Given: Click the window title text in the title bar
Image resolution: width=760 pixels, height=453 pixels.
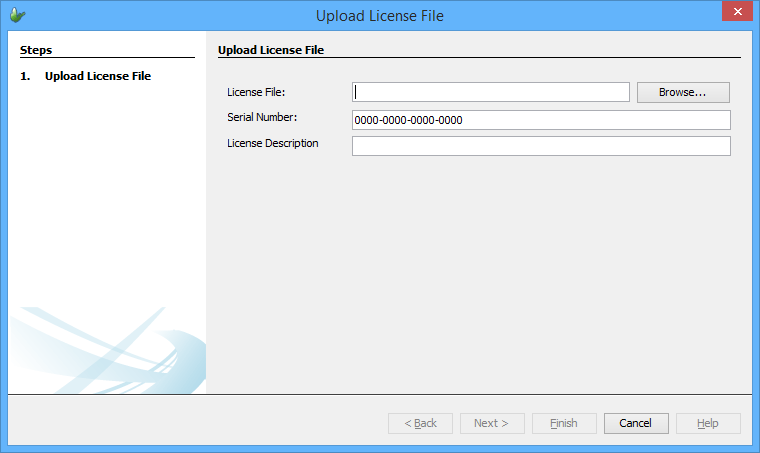Looking at the screenshot, I should 379,15.
